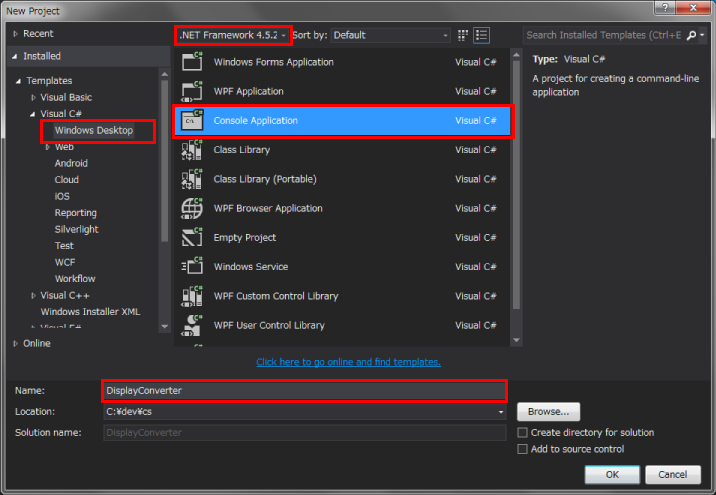Expand the Visual C++ node
Viewport: 716px width, 495px height.
point(33,295)
